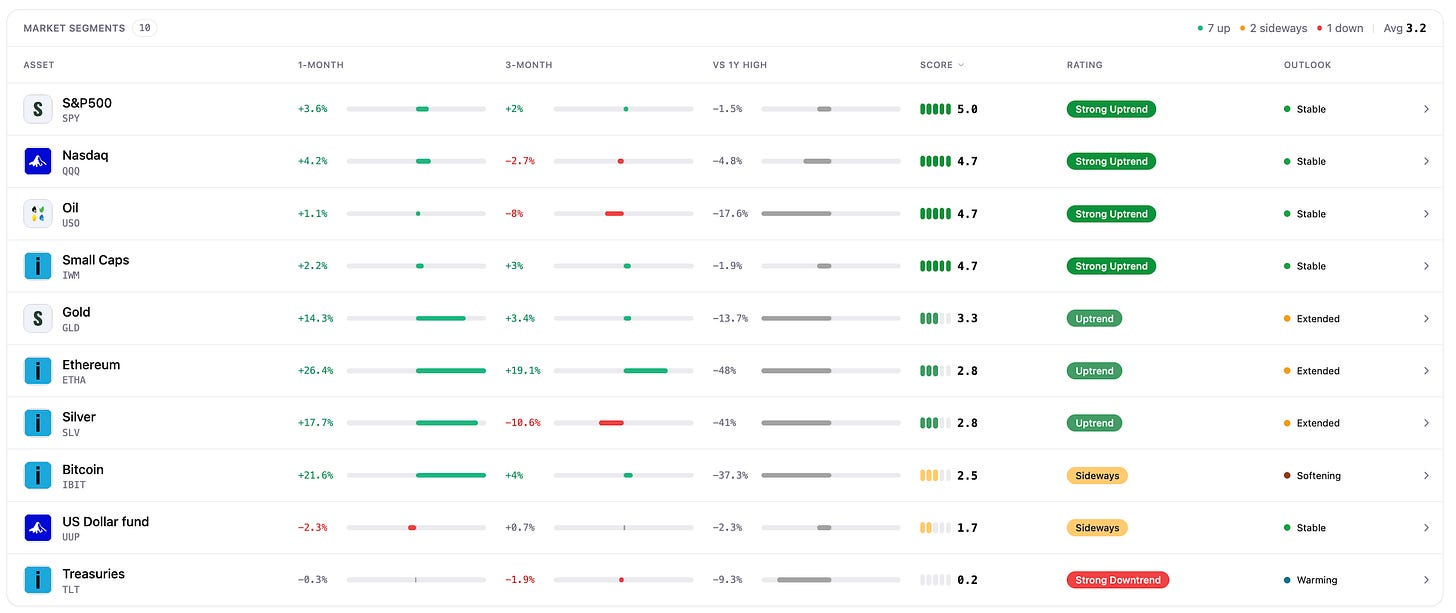The image size is (1456, 613).
Task: Sort by the Score column header
Action: click(942, 65)
